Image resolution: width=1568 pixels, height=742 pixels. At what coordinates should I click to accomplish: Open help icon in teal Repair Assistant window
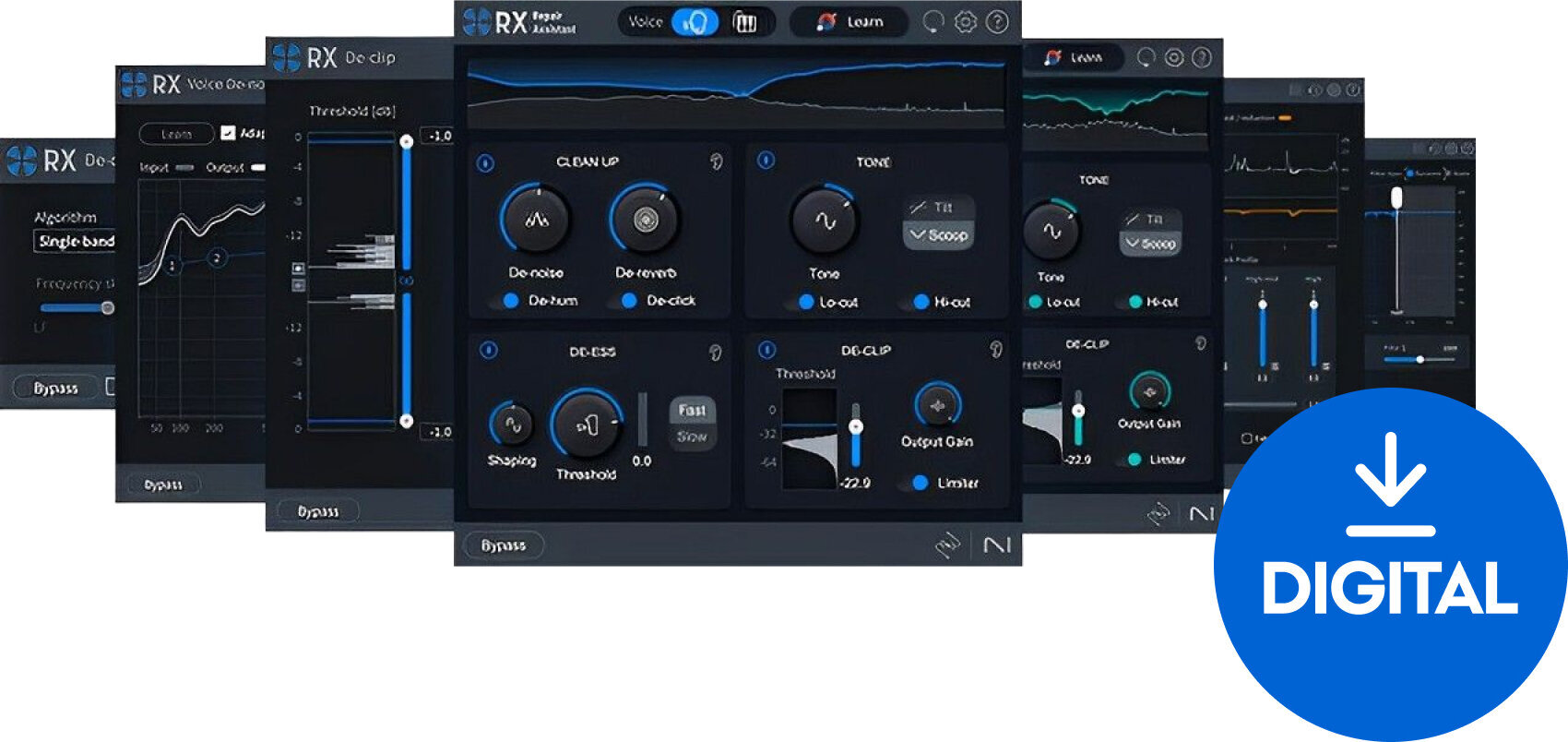click(1201, 58)
